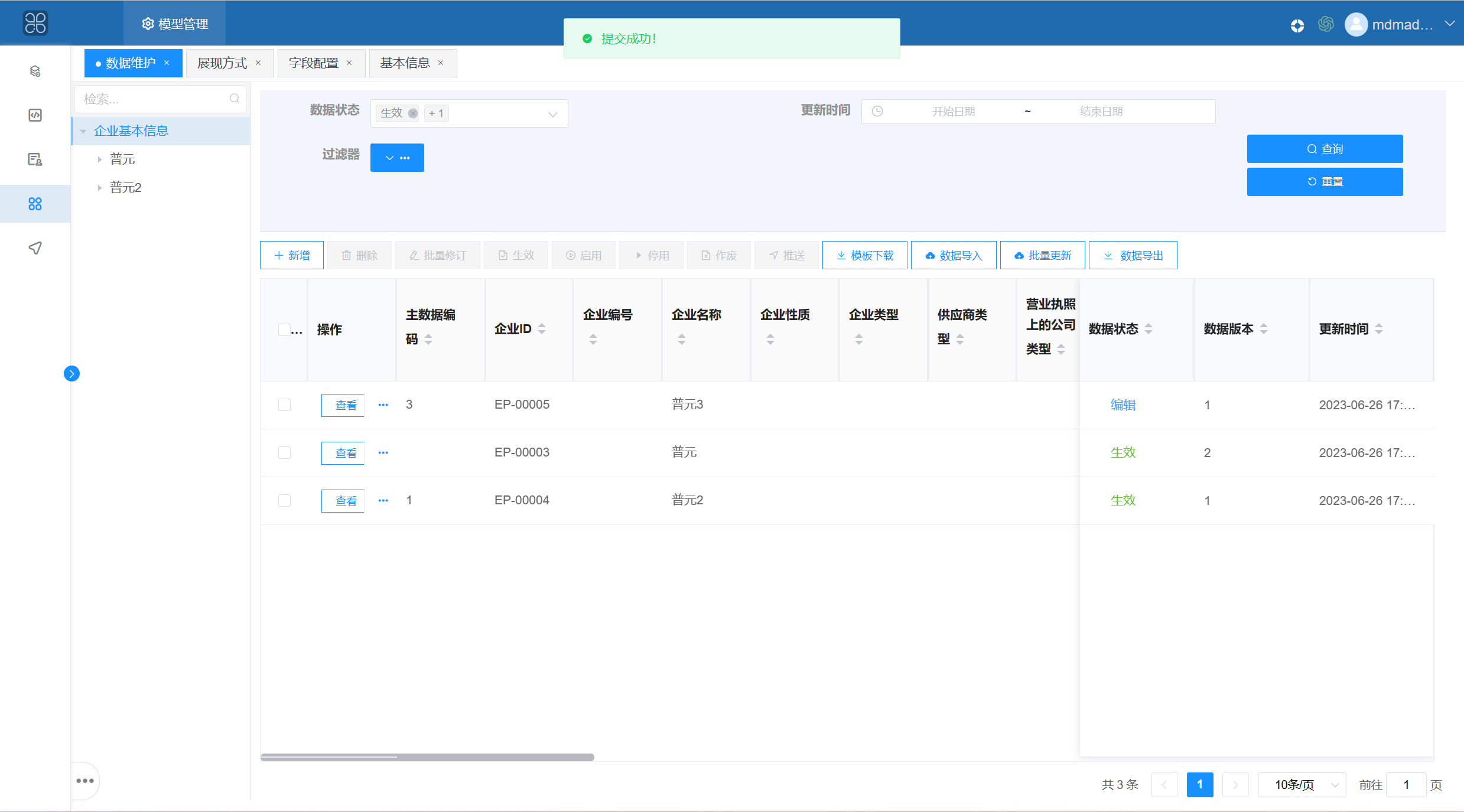1464x812 pixels.
Task: Click 查看 for the 普元2 row
Action: coord(343,501)
